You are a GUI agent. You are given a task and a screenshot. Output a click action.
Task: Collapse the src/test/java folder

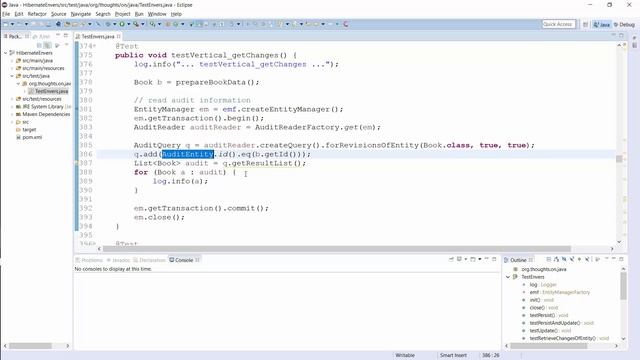[x=12, y=76]
